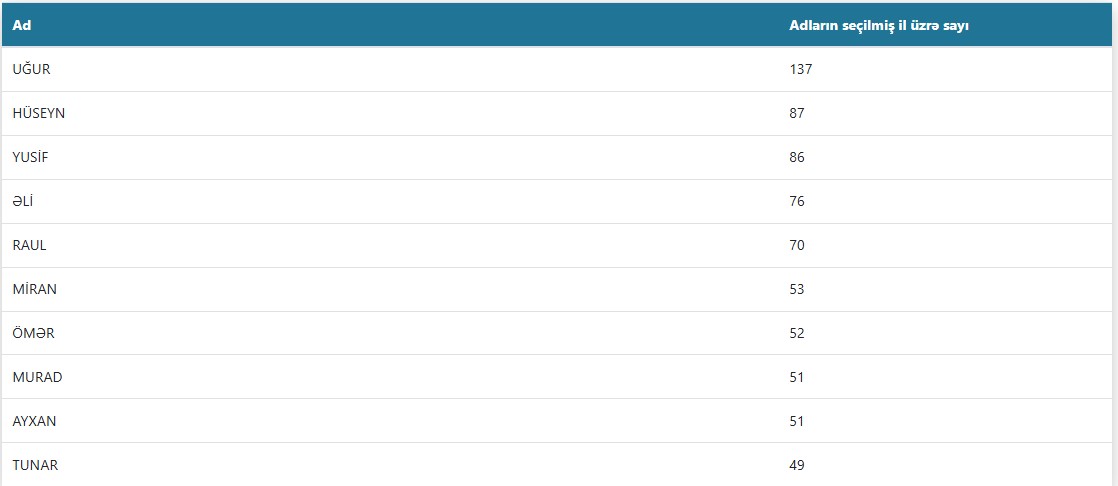
Task: Click the count value 52
Action: point(797,333)
